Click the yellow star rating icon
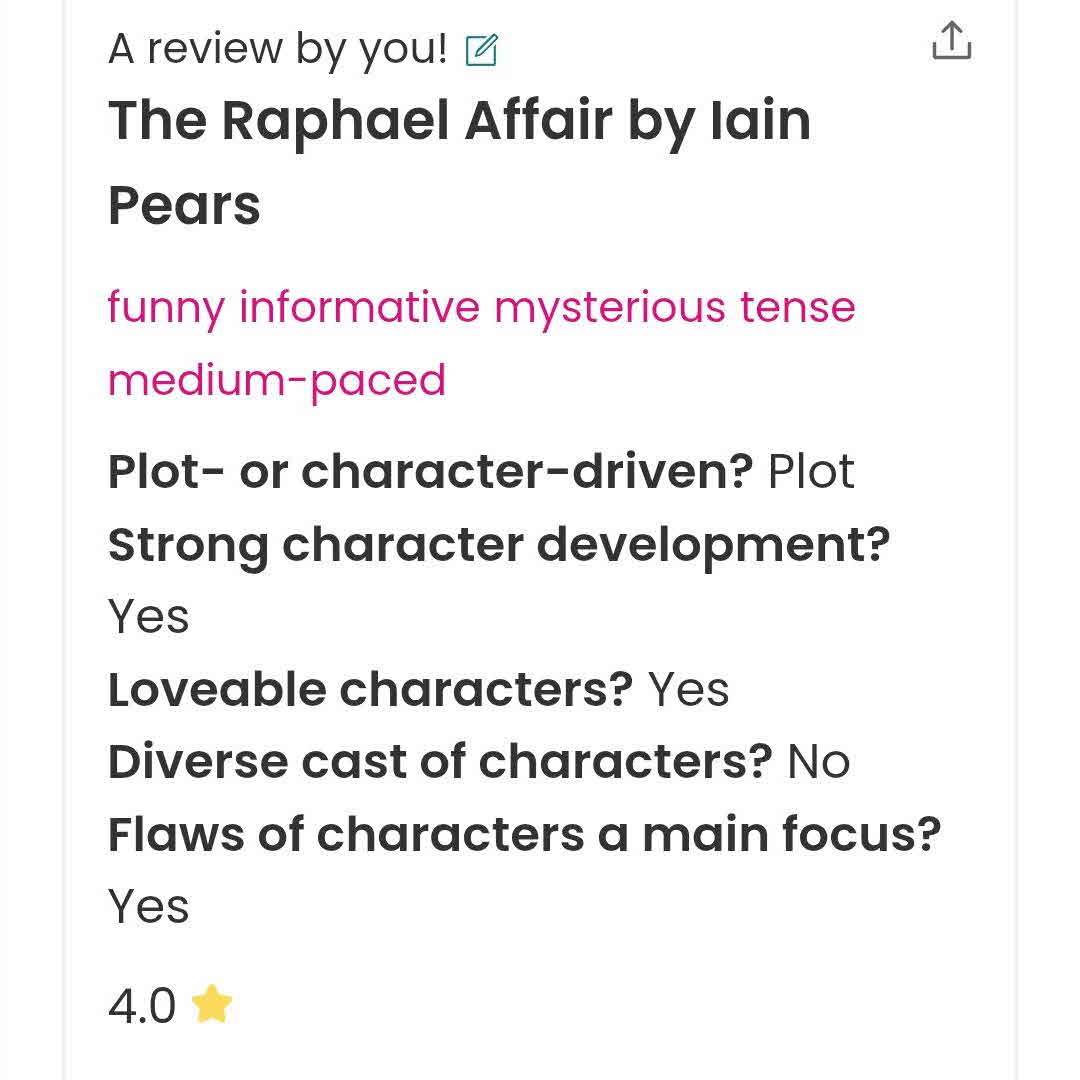 click(x=212, y=1004)
